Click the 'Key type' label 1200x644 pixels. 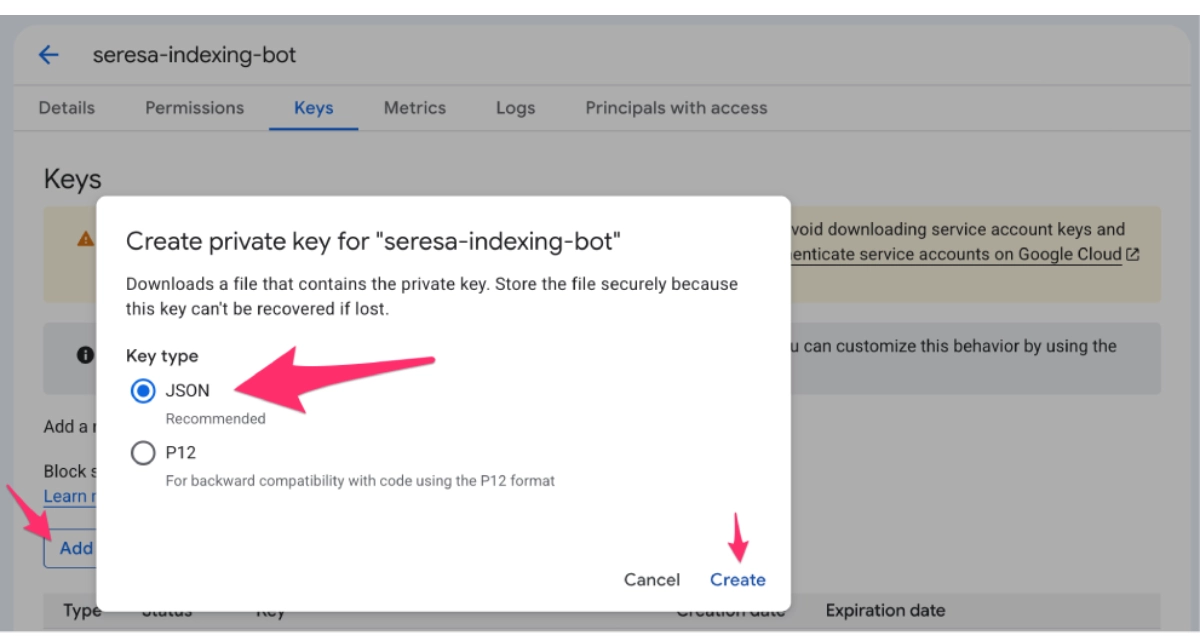pos(162,356)
